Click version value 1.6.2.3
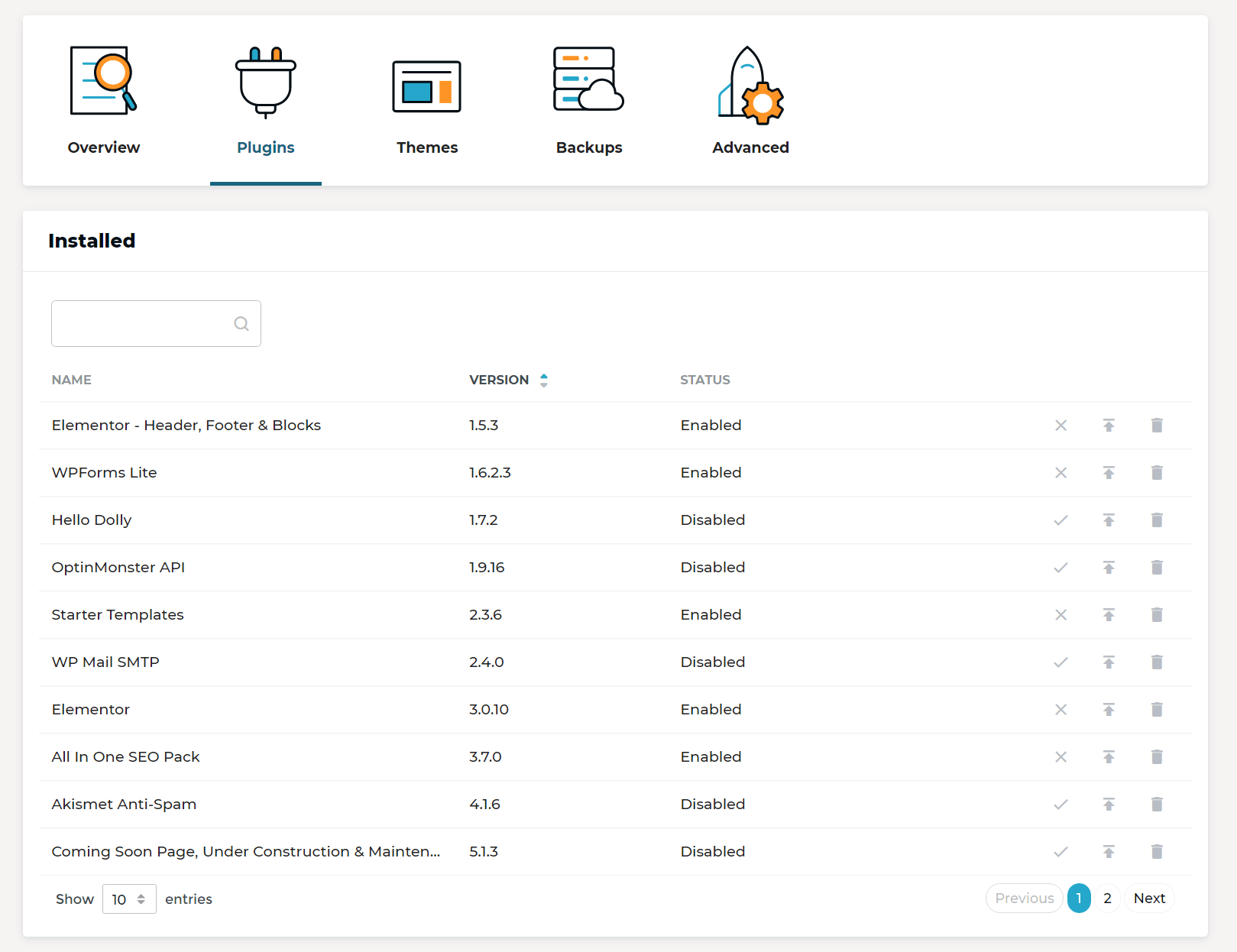 [490, 473]
